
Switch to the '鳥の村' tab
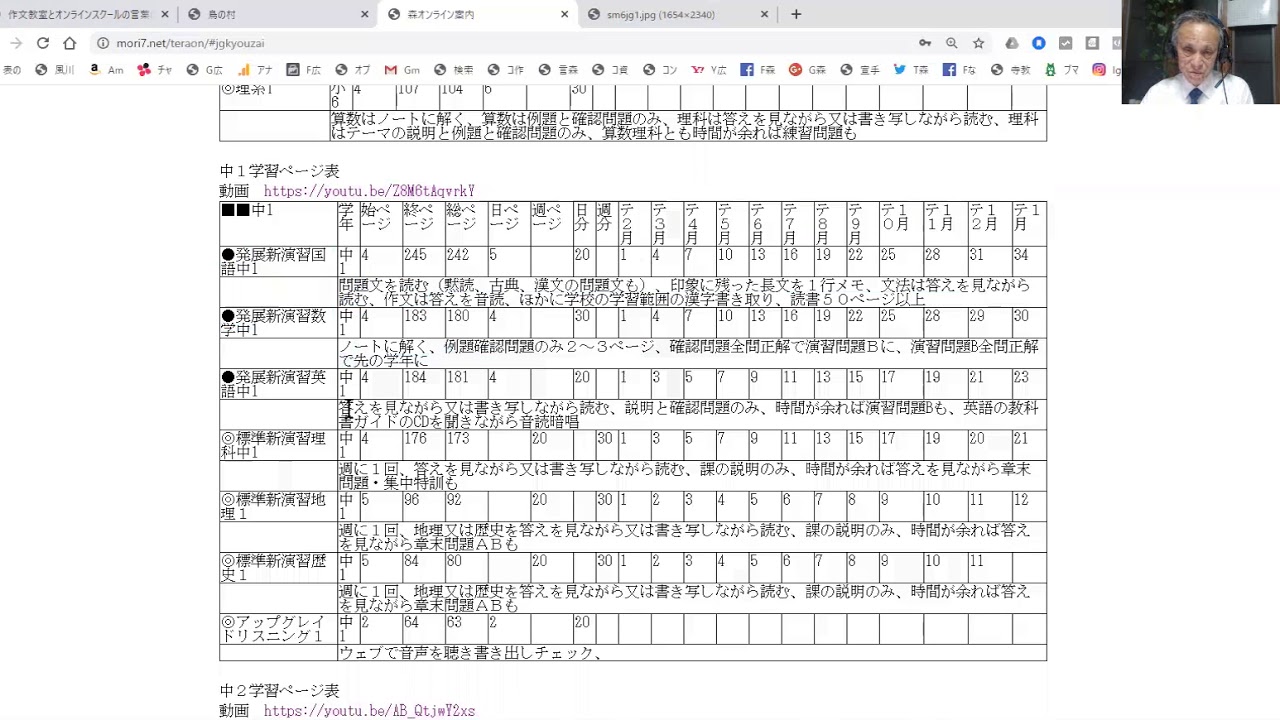(277, 14)
